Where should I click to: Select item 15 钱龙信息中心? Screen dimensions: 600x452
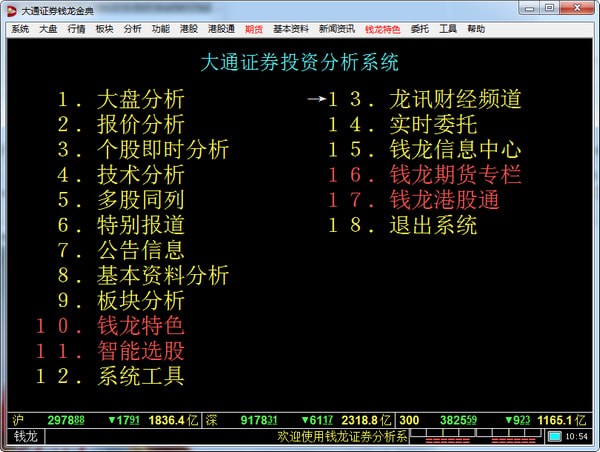click(x=424, y=150)
